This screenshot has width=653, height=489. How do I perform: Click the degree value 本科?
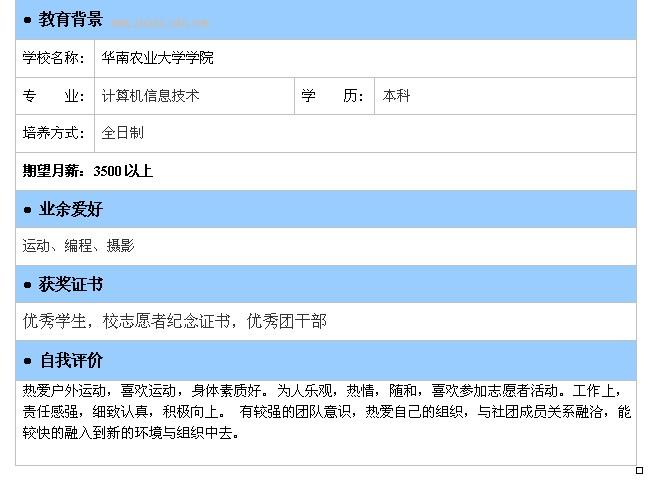tap(396, 96)
